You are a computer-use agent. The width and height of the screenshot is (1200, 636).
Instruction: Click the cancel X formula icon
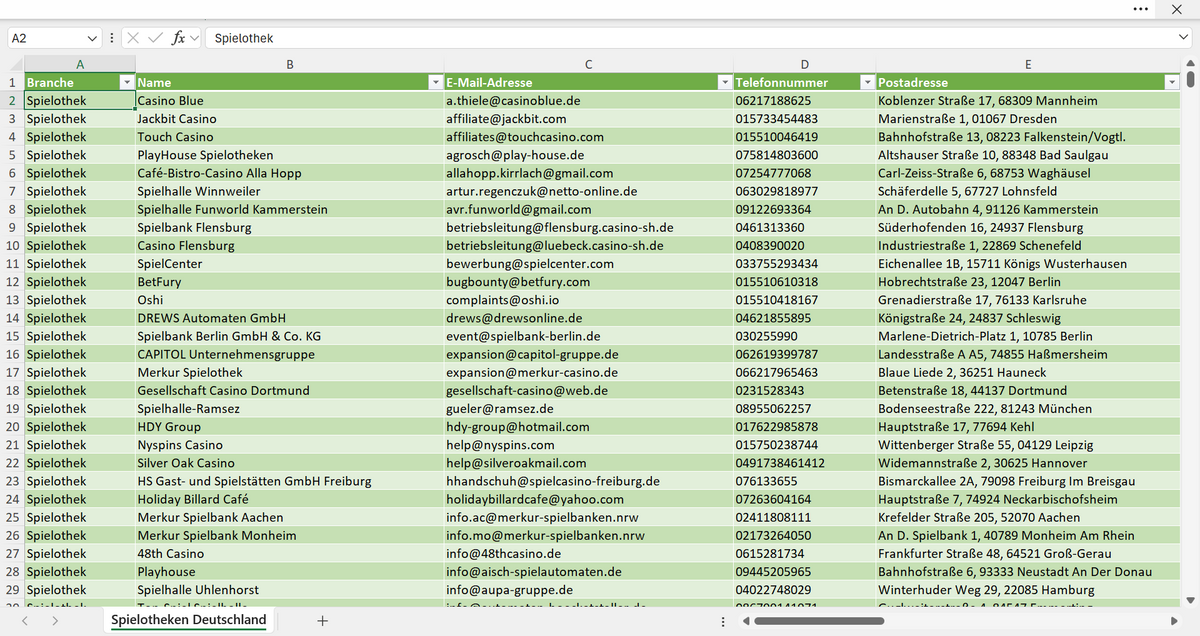click(x=132, y=38)
